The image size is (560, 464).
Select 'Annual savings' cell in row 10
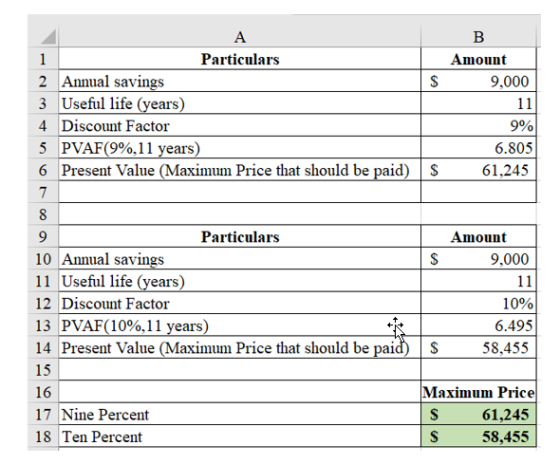coord(240,258)
